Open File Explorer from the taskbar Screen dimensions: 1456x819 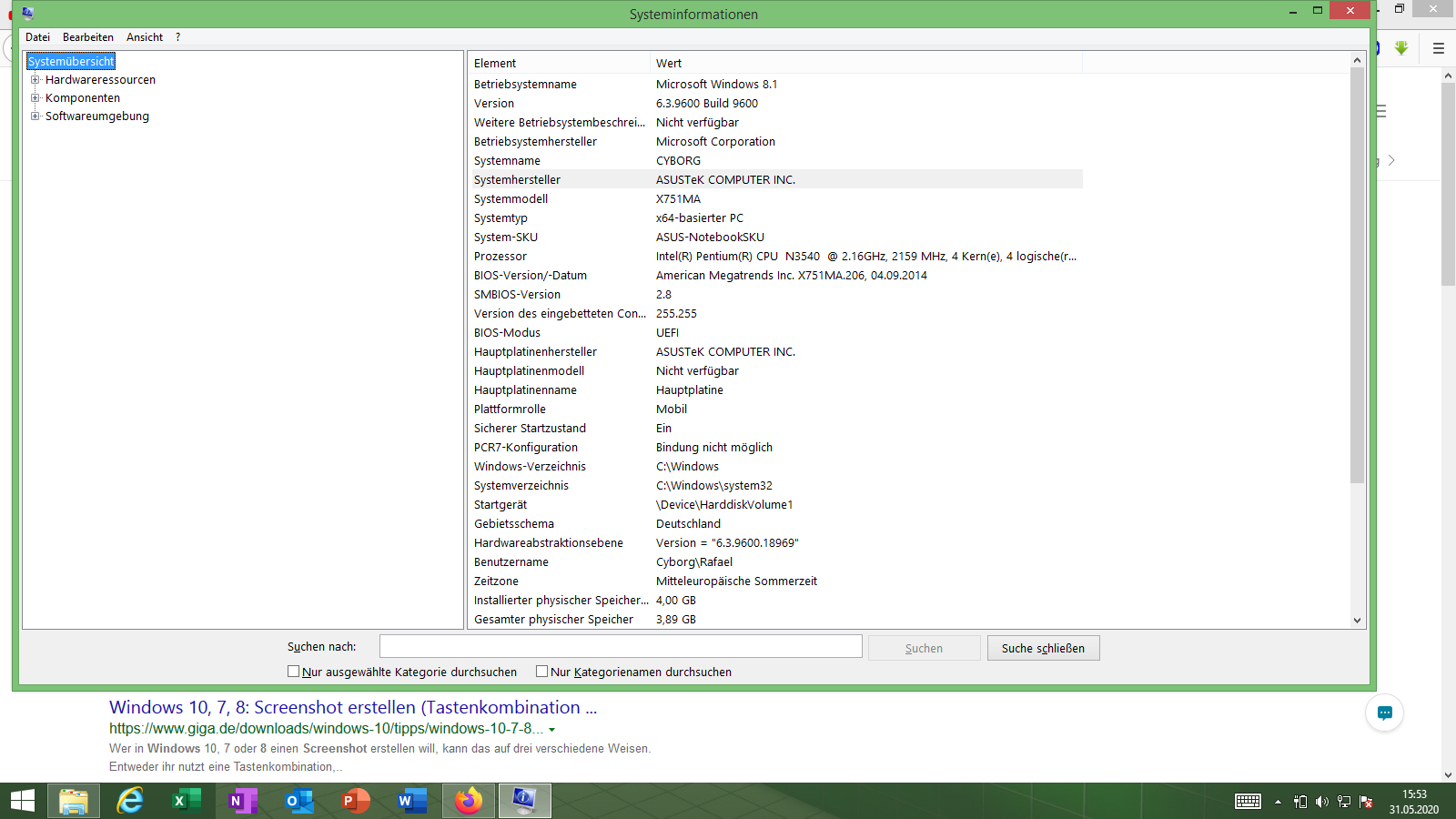[x=74, y=801]
